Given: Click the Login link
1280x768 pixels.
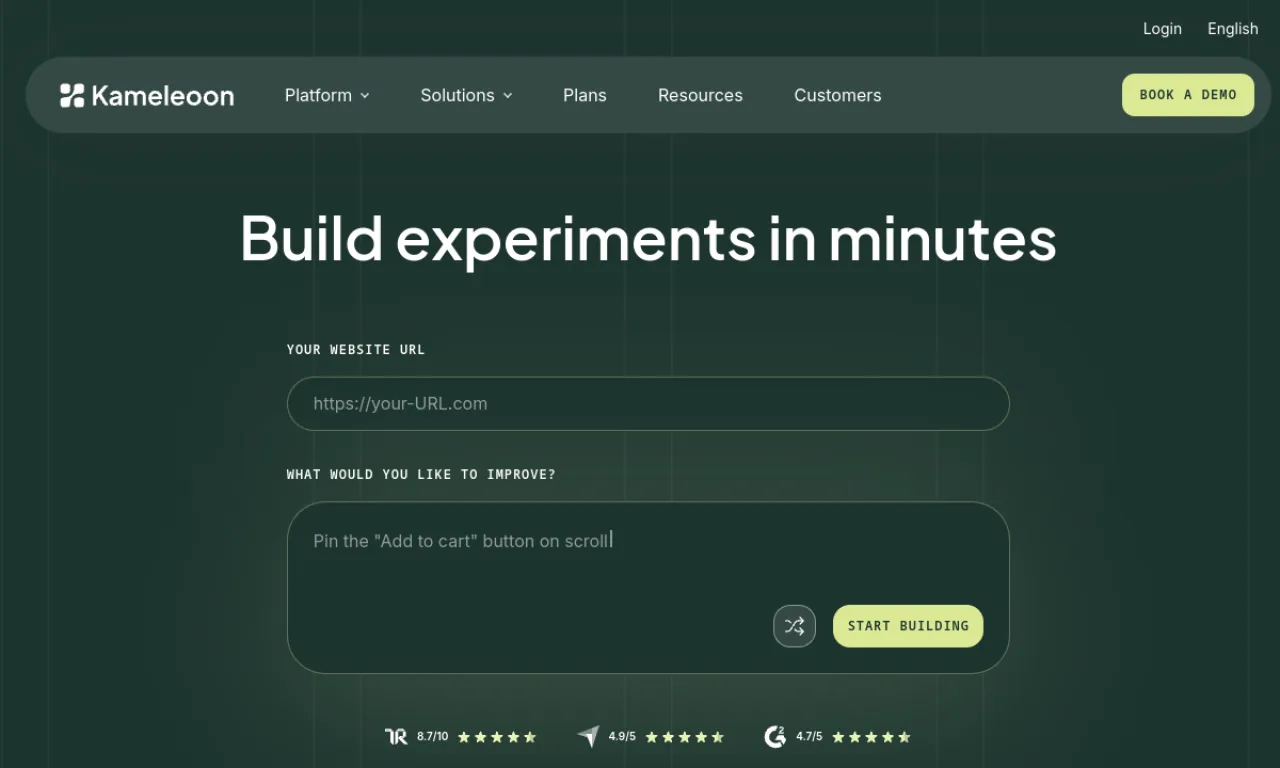Looking at the screenshot, I should 1162,28.
